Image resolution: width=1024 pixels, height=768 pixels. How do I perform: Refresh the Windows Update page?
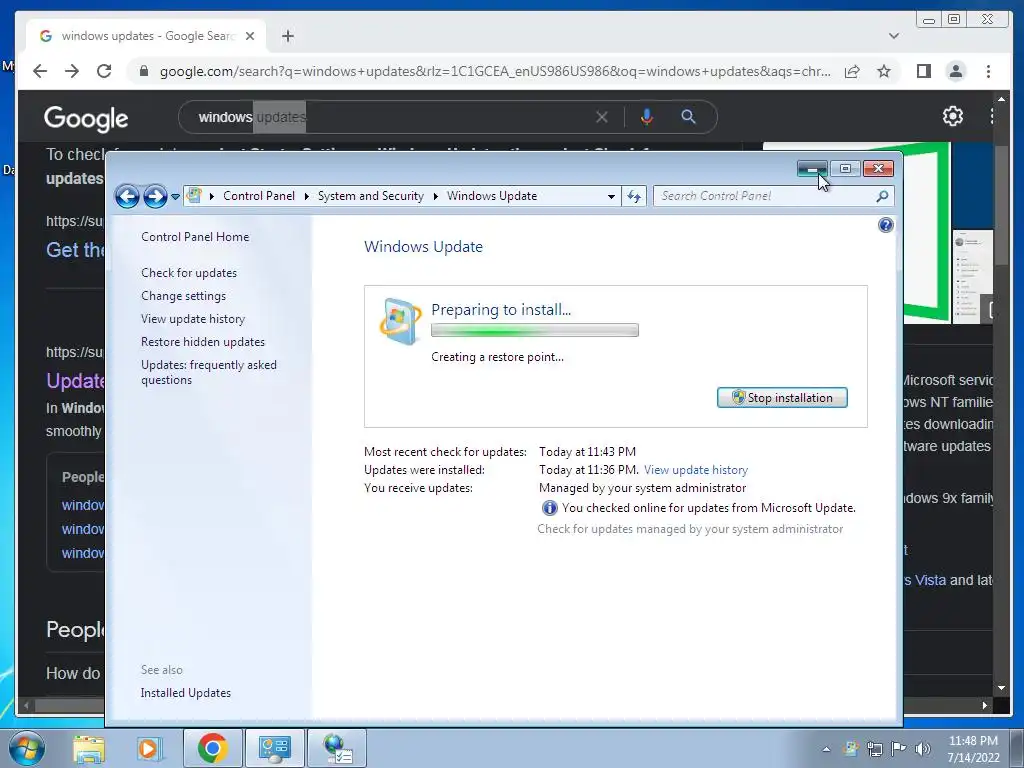click(634, 196)
